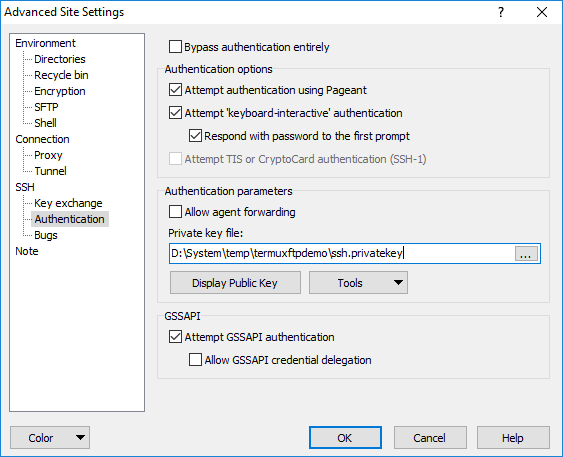The width and height of the screenshot is (563, 457).
Task: Enable Allow GSSAPI credential delegation
Action: (195, 360)
